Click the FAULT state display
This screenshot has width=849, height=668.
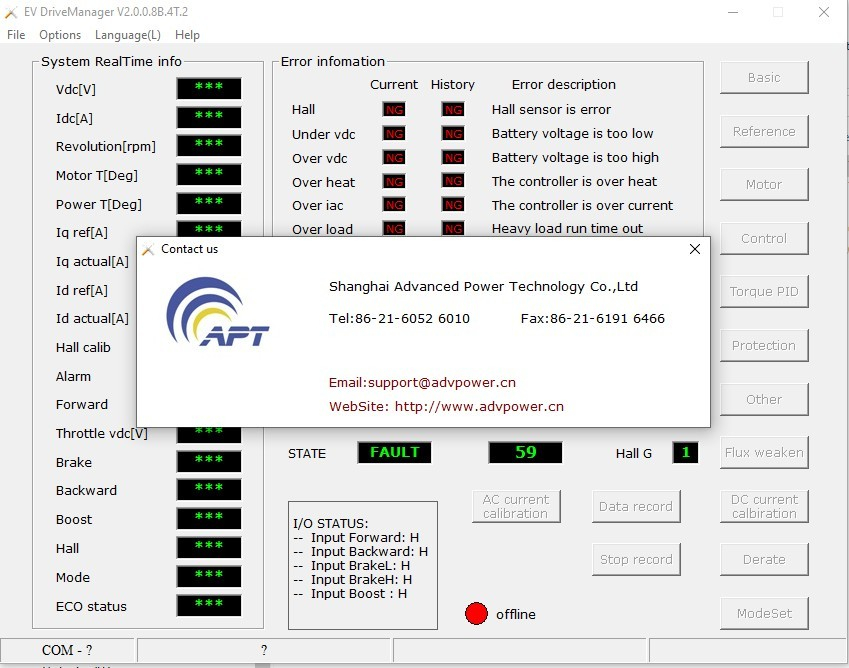pyautogui.click(x=394, y=452)
